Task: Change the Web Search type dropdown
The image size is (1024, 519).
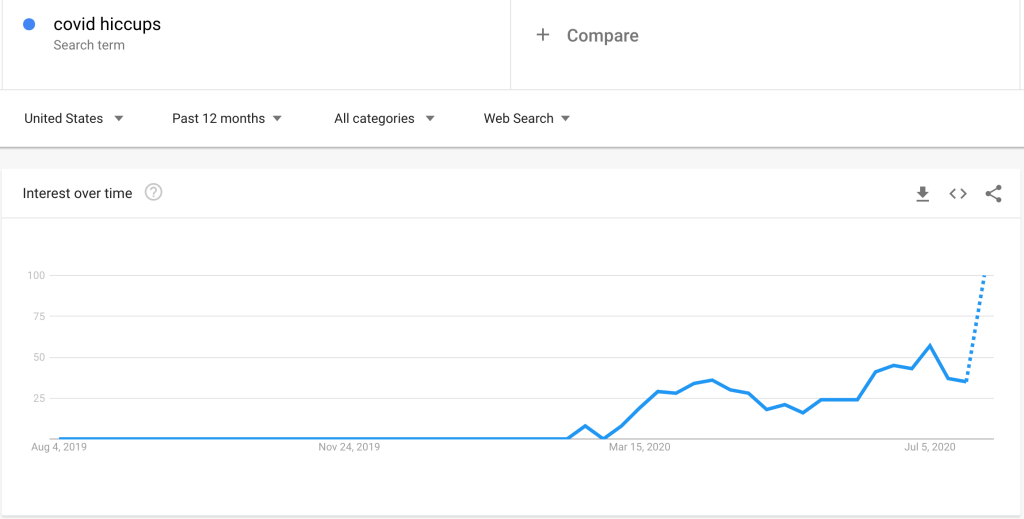Action: tap(526, 118)
